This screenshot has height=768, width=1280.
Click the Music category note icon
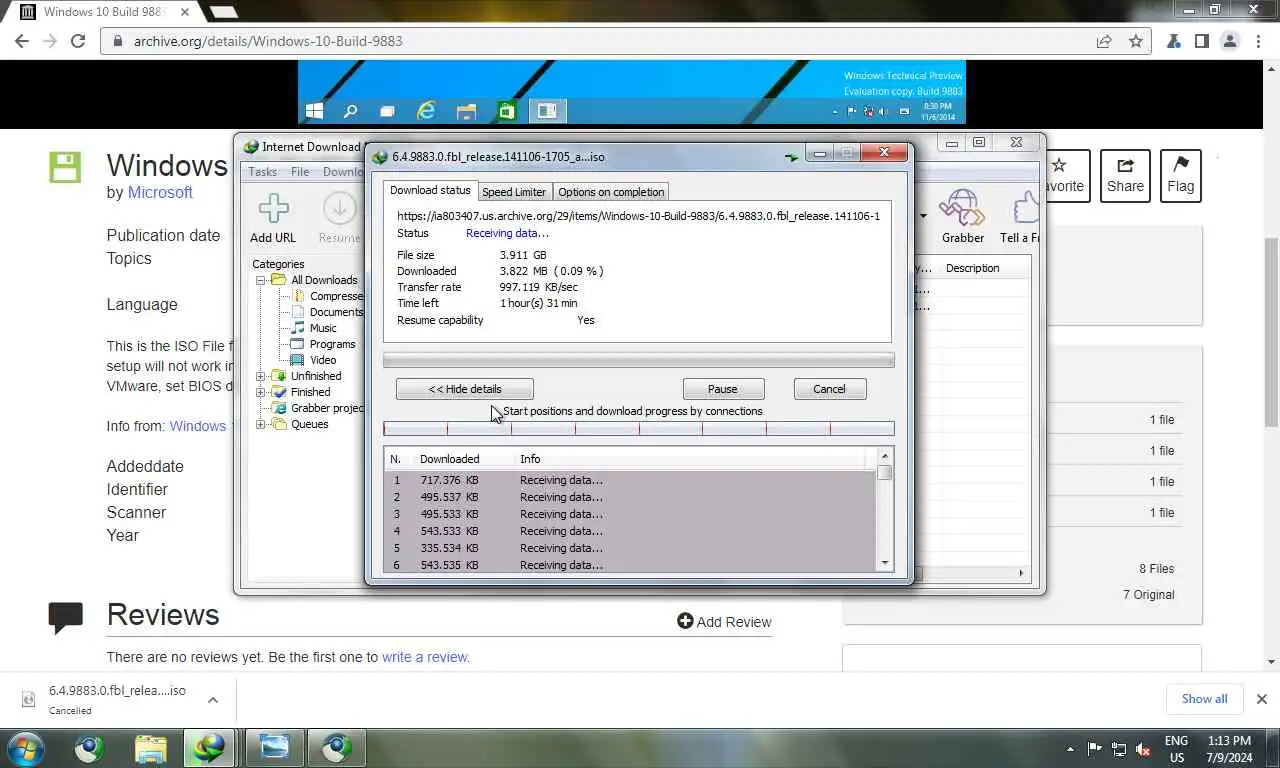click(297, 328)
